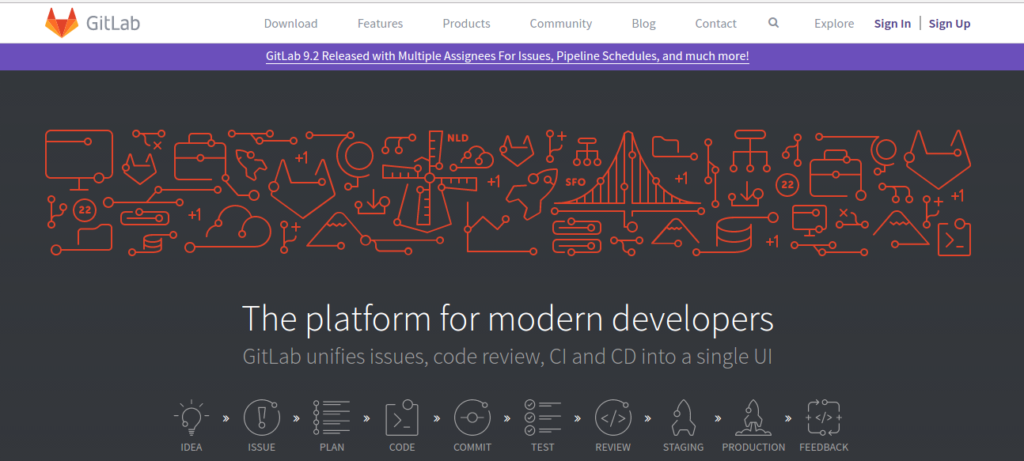Open the Products navigation item
This screenshot has width=1024, height=461.
[466, 23]
